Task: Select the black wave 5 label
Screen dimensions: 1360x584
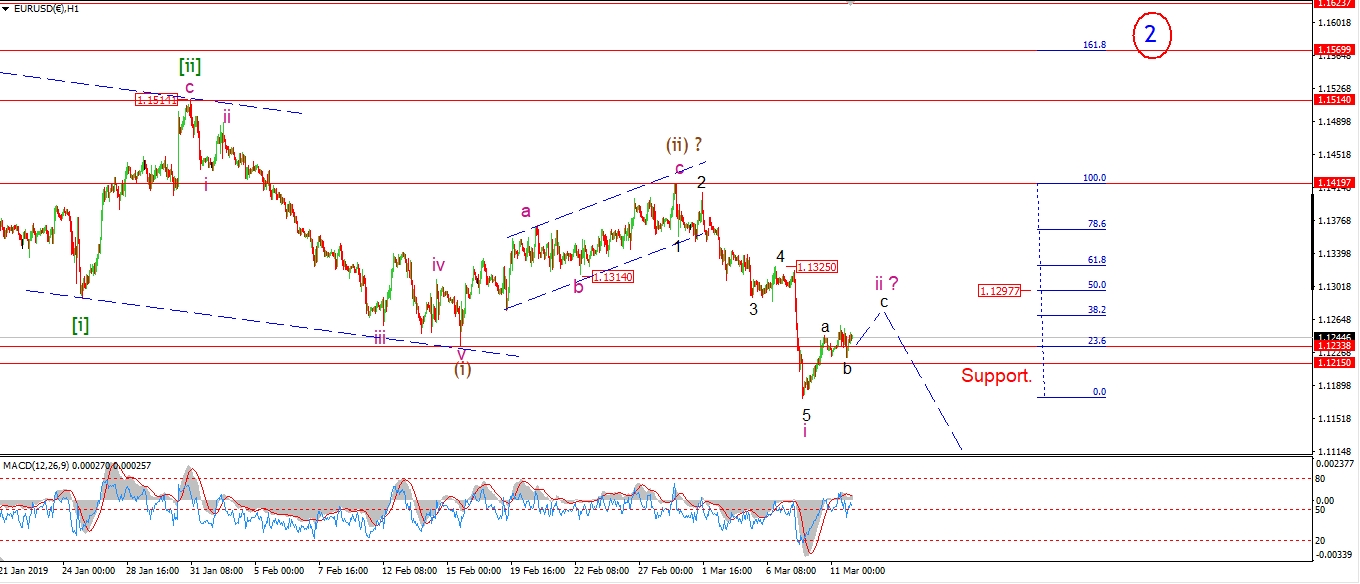Action: (x=806, y=414)
